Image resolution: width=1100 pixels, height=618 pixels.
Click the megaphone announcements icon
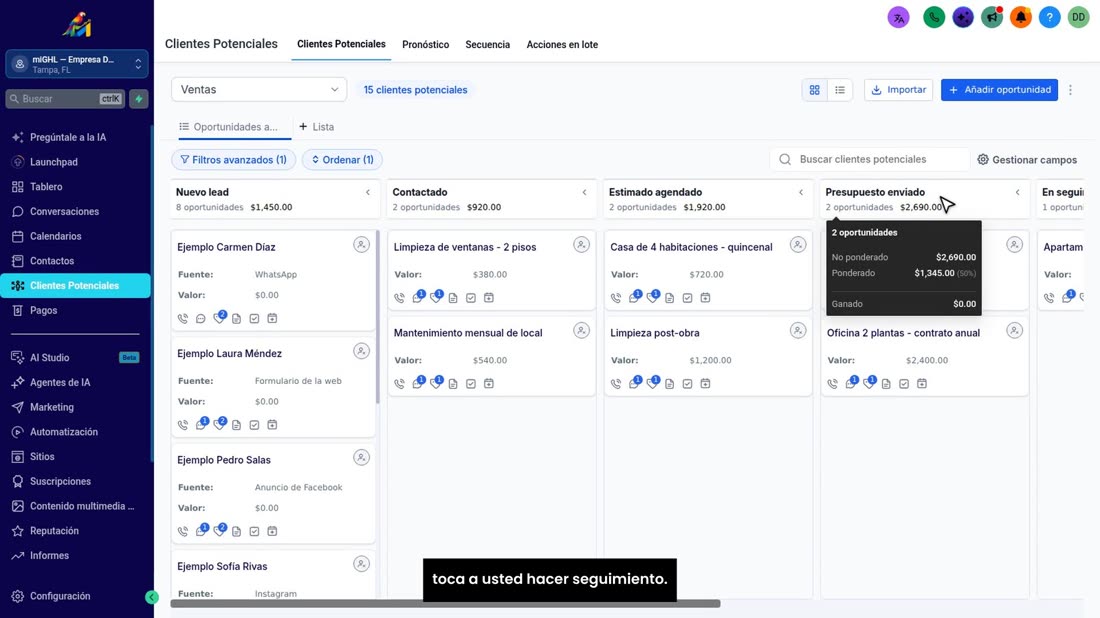pos(992,18)
